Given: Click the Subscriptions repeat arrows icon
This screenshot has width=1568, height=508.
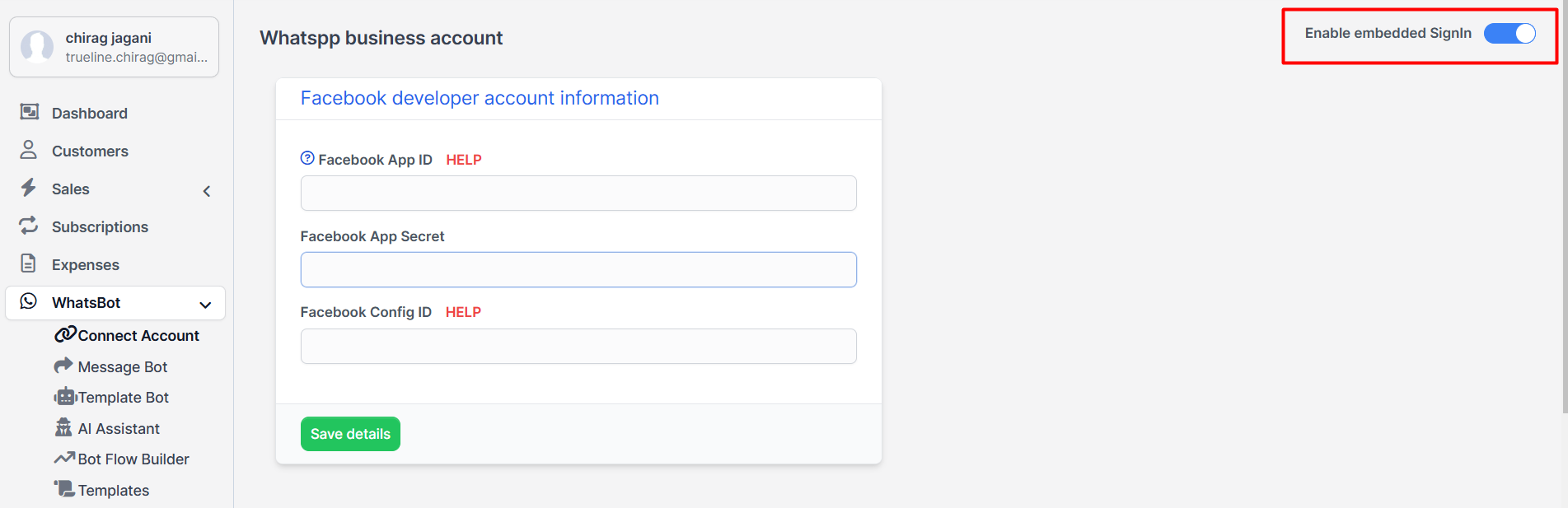Looking at the screenshot, I should 29,226.
